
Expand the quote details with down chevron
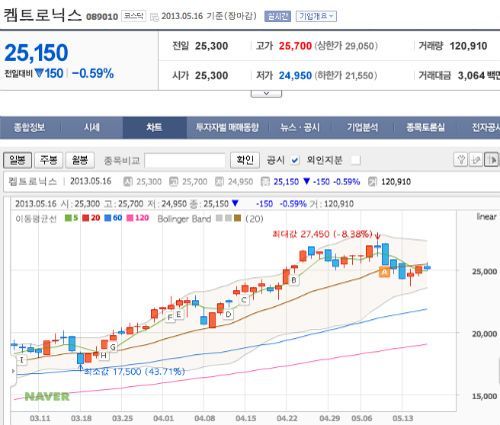click(266, 94)
